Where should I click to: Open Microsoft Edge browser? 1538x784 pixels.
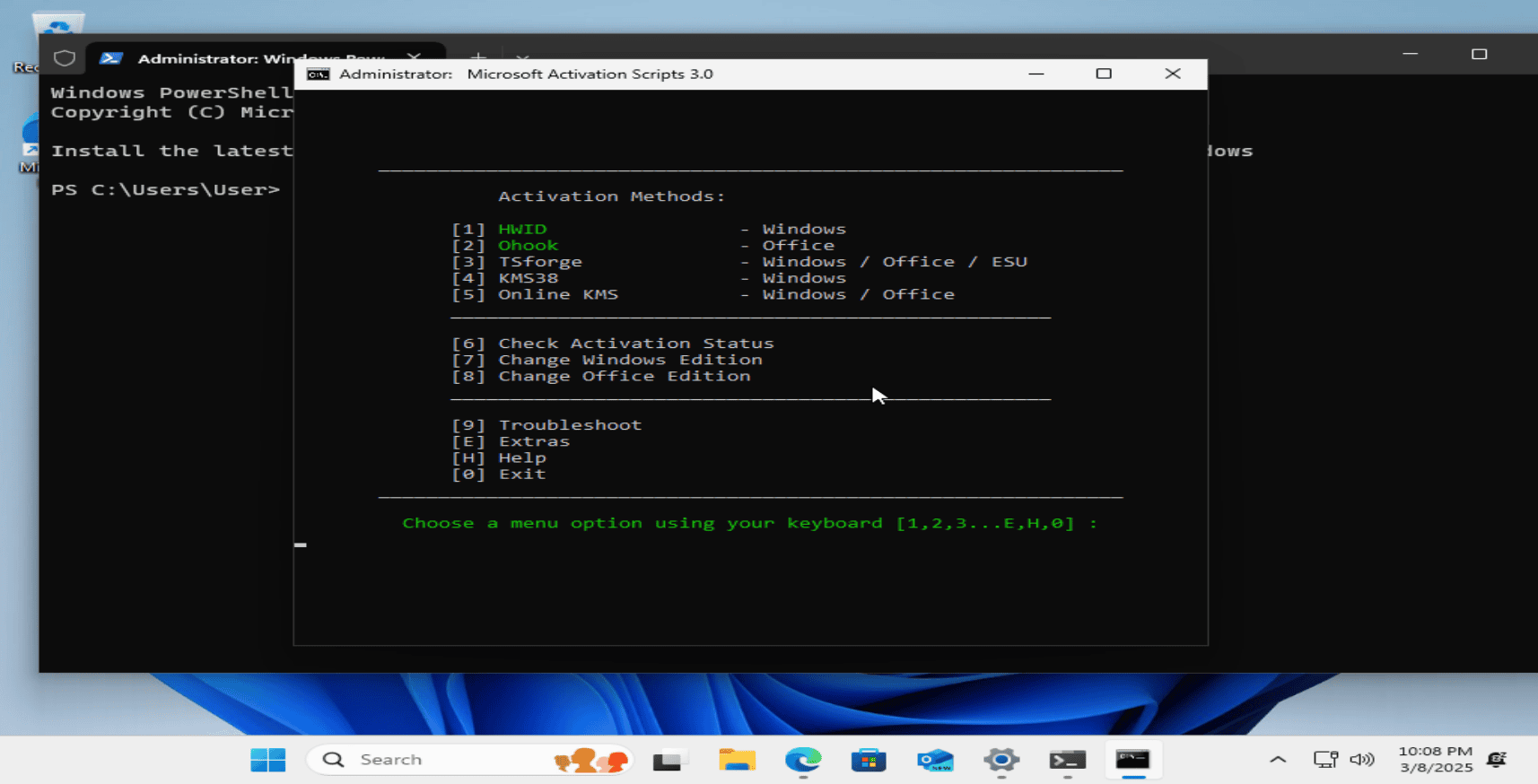click(x=802, y=761)
